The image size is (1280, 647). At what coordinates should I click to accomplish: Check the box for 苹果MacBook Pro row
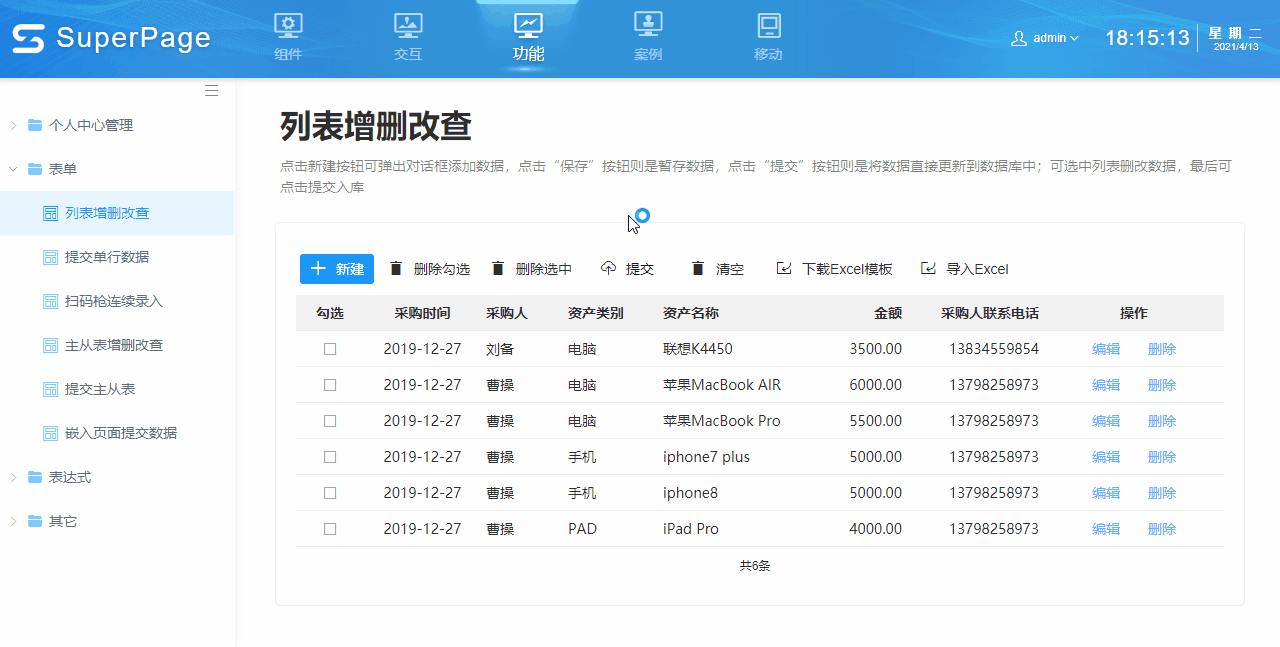330,421
